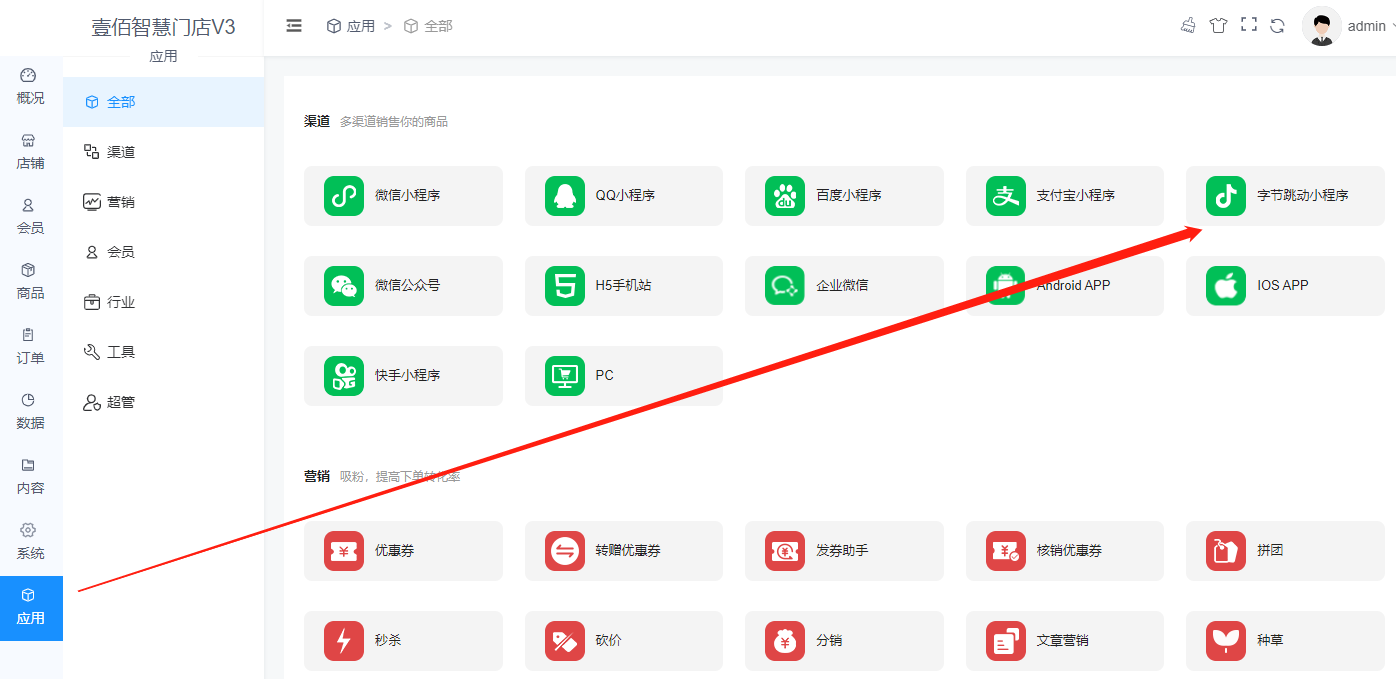The image size is (1396, 679).
Task: Open the 核销优惠券 icon
Action: pyautogui.click(x=1006, y=551)
